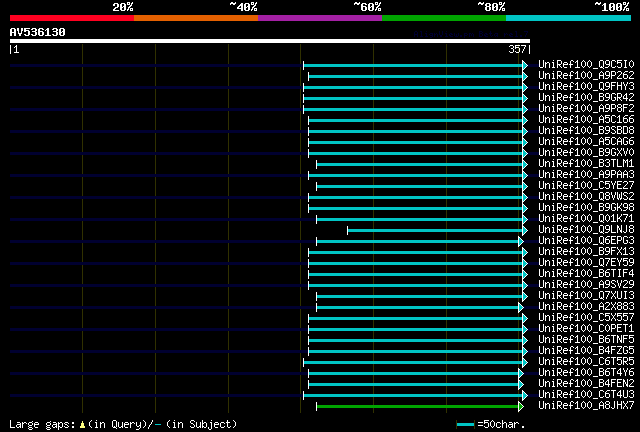Open the UniRef100_A5C166 hit label
The width and height of the screenshot is (640, 432).
[586, 119]
